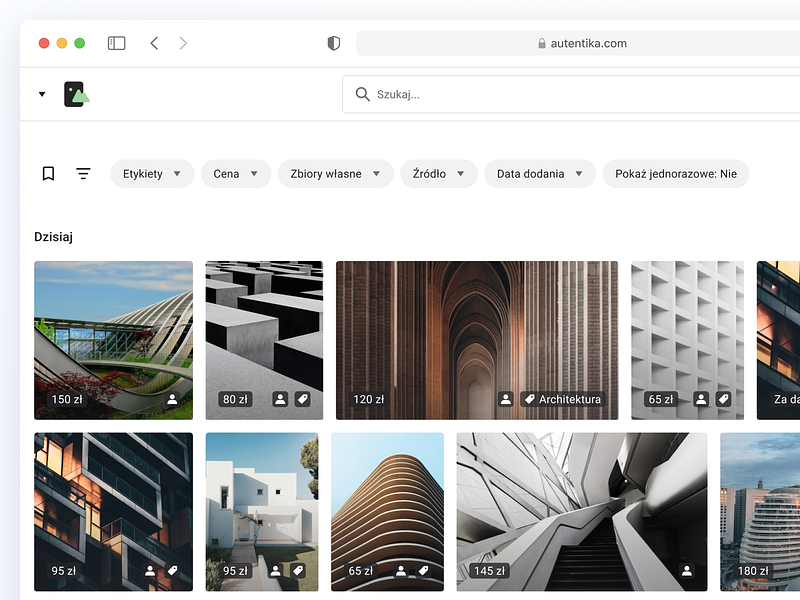Viewport: 800px width, 600px height.
Task: Open the Etykiety dropdown
Action: pyautogui.click(x=152, y=173)
